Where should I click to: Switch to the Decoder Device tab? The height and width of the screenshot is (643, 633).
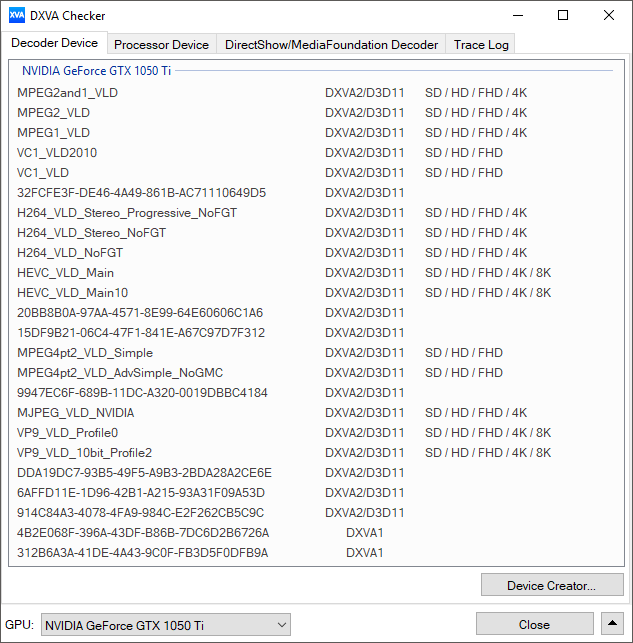[x=55, y=43]
